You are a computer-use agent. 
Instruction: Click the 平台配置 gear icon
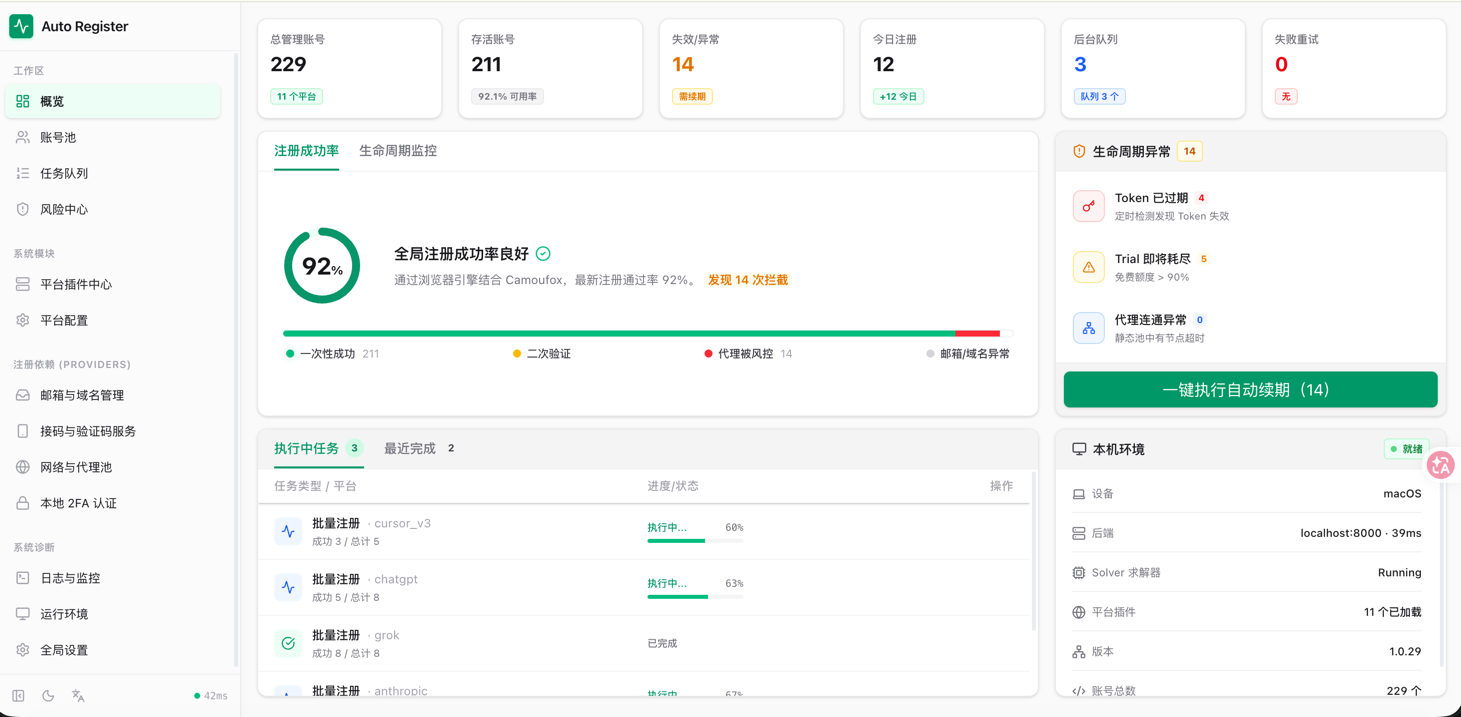point(23,320)
